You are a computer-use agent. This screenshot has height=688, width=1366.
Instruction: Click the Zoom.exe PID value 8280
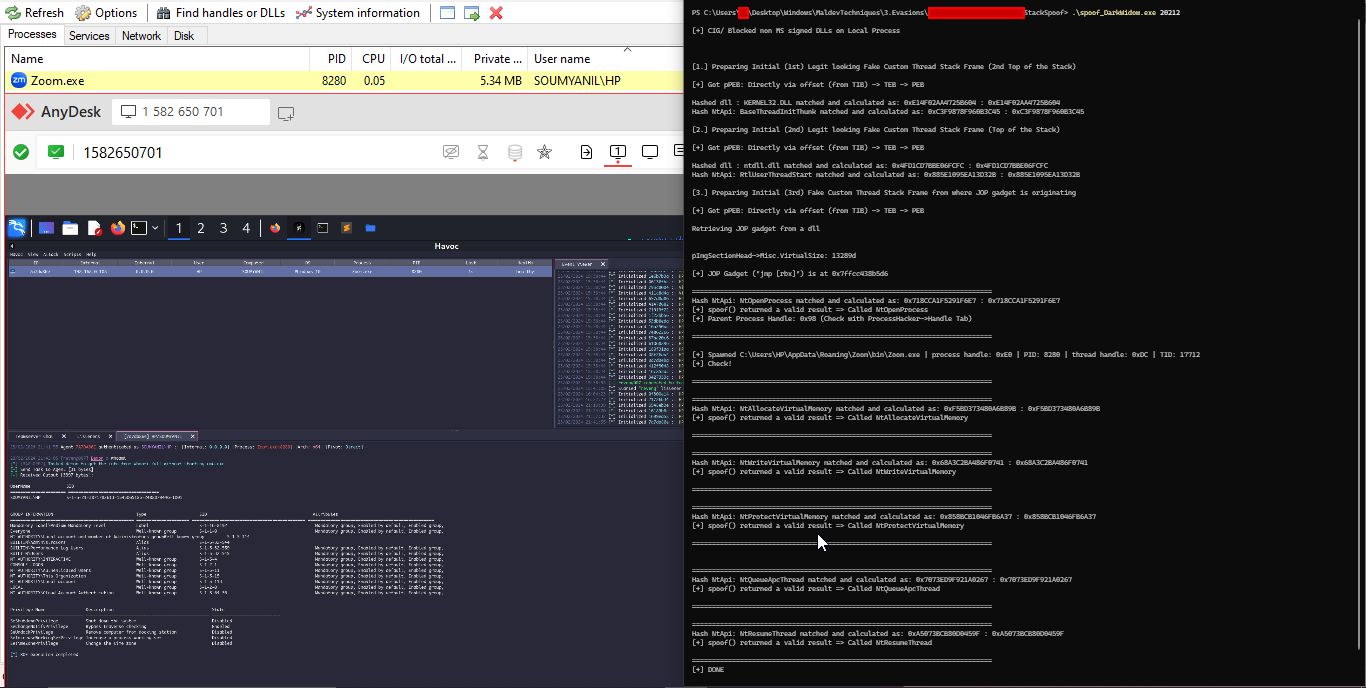334,81
